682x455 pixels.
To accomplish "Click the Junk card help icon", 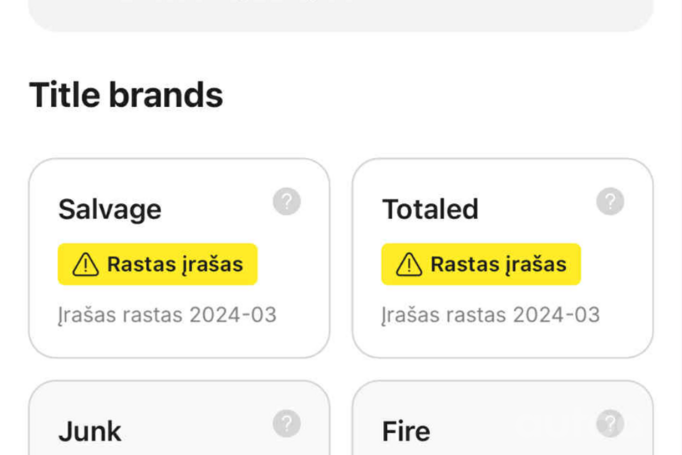I will click(287, 424).
